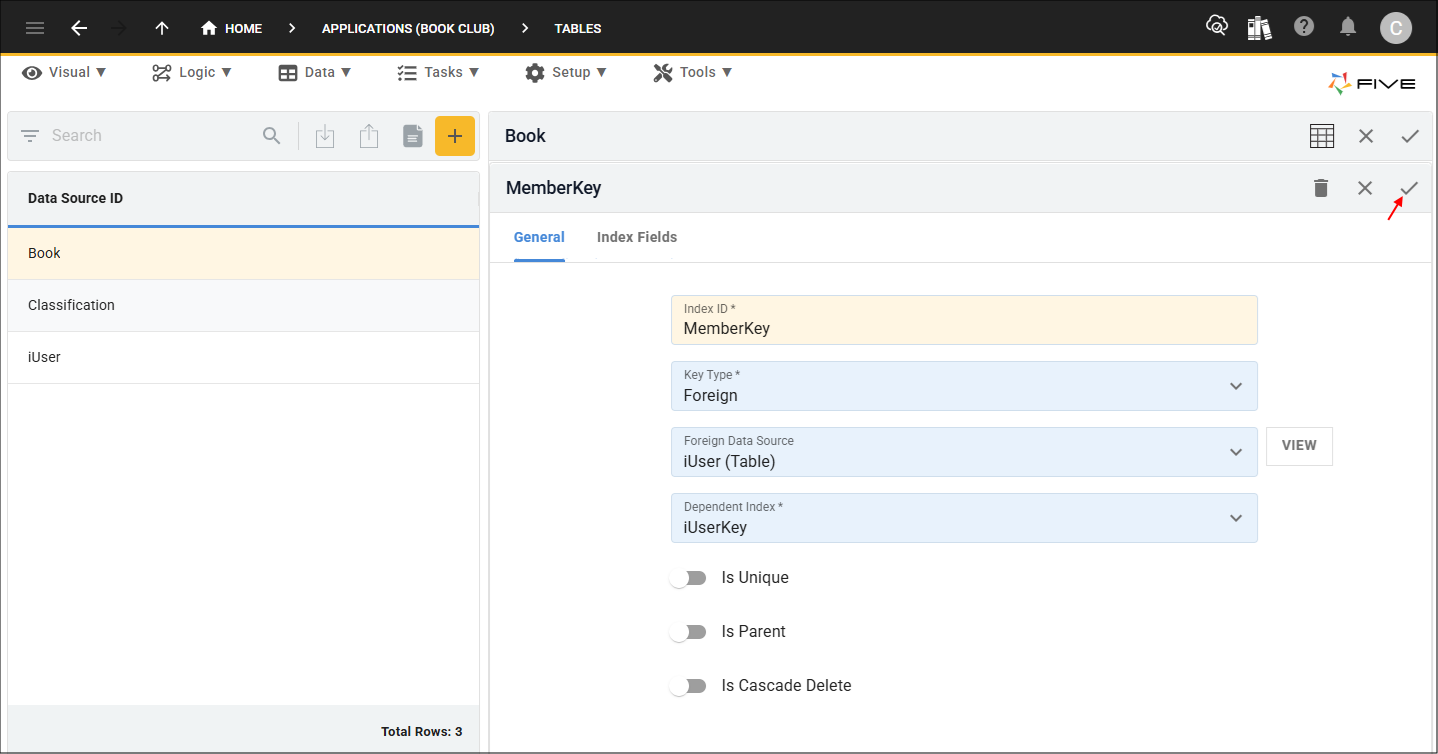1438x754 pixels.
Task: Cancel the Book form with X
Action: [x=1366, y=136]
